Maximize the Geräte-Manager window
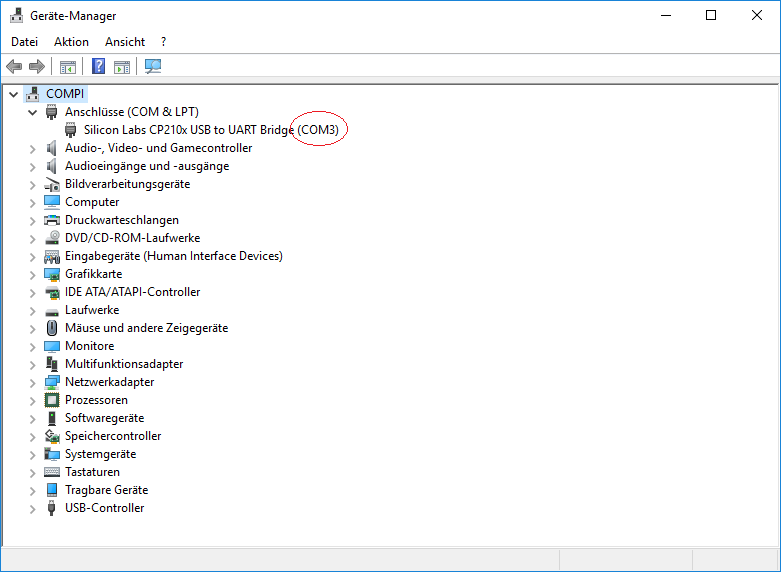This screenshot has height=572, width=781. [711, 15]
